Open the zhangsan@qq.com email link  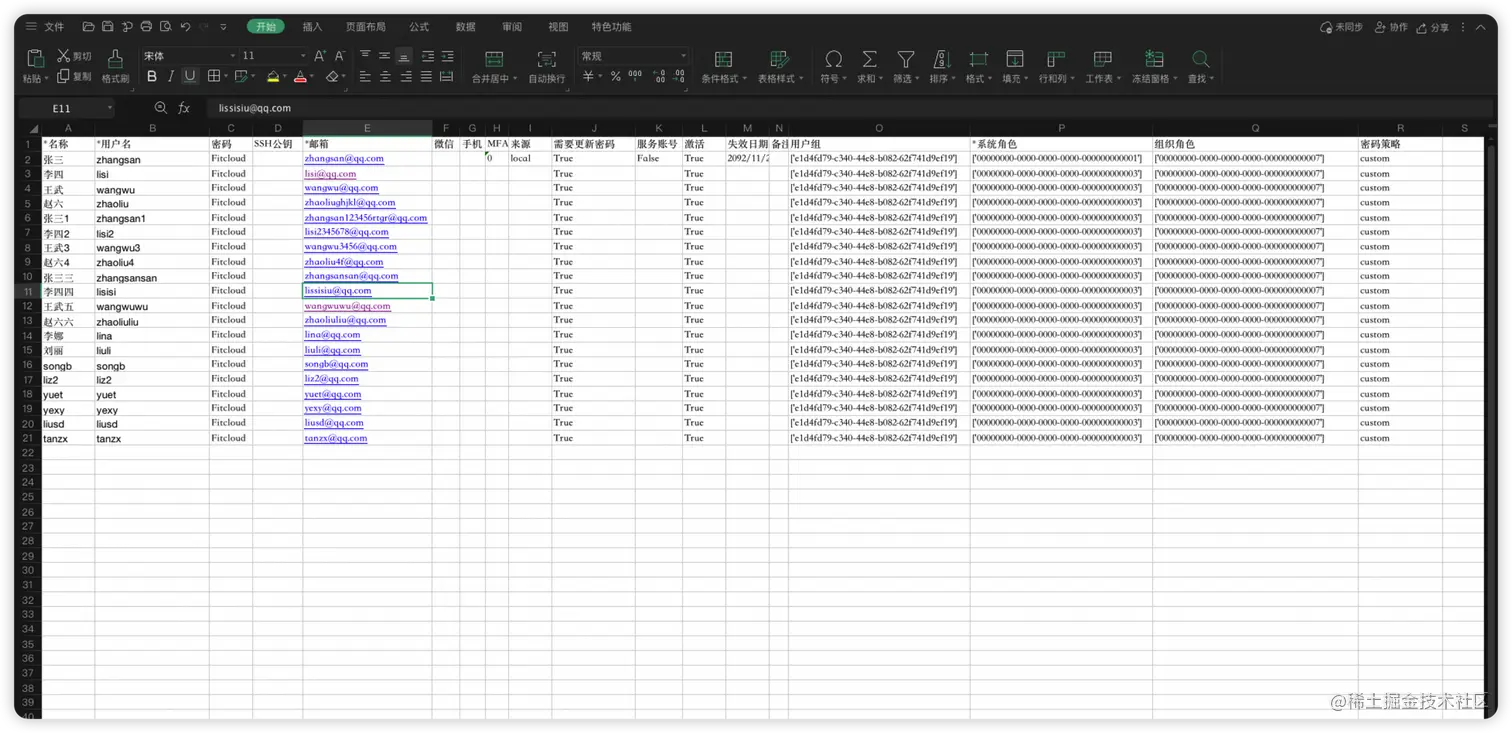point(344,158)
